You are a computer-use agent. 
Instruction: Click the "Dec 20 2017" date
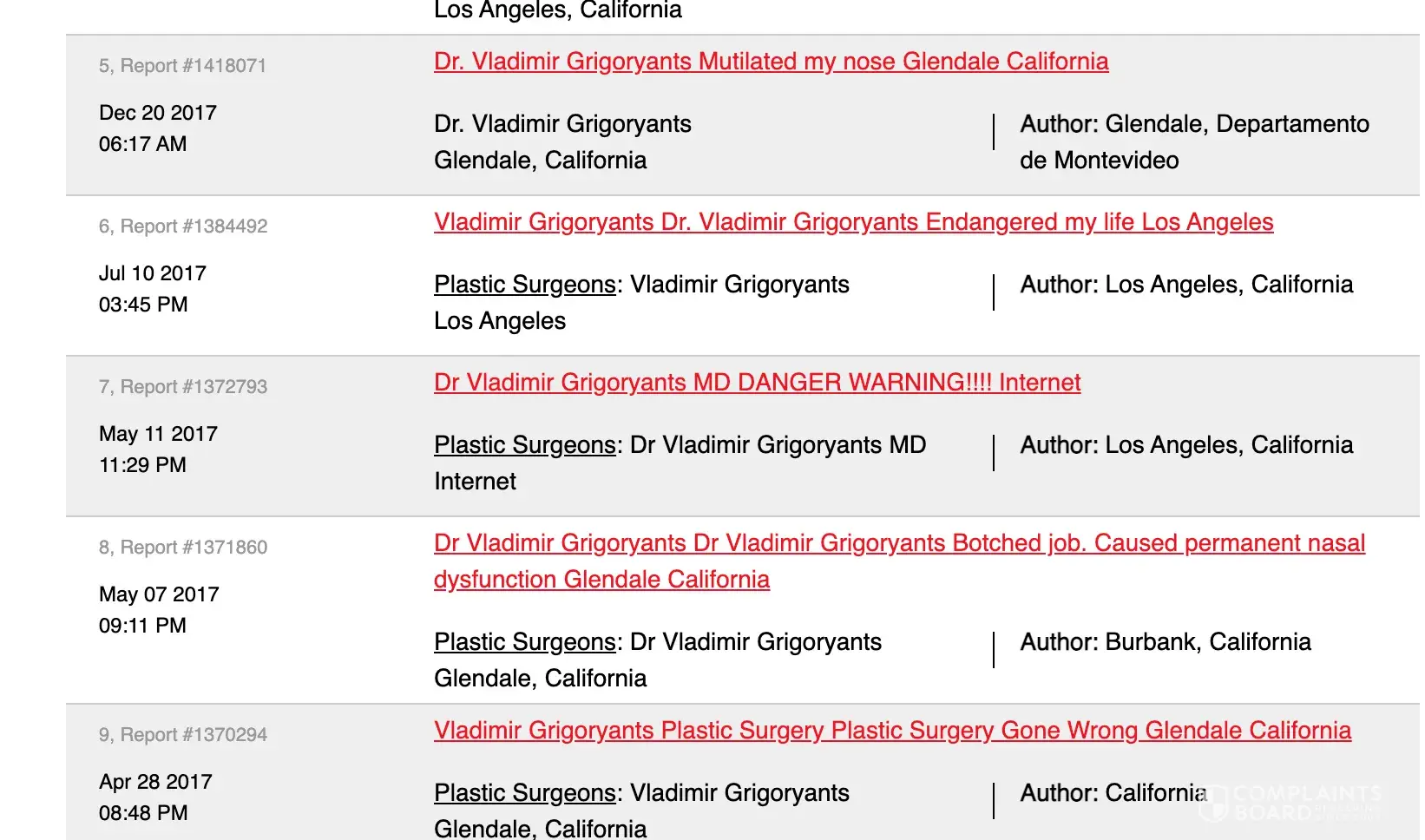click(157, 113)
